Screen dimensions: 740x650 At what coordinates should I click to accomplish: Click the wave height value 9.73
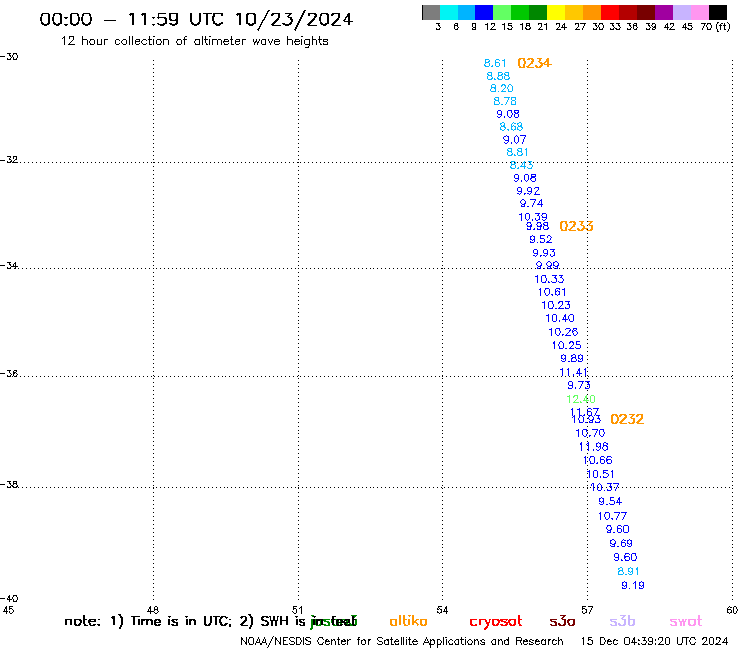pyautogui.click(x=579, y=386)
